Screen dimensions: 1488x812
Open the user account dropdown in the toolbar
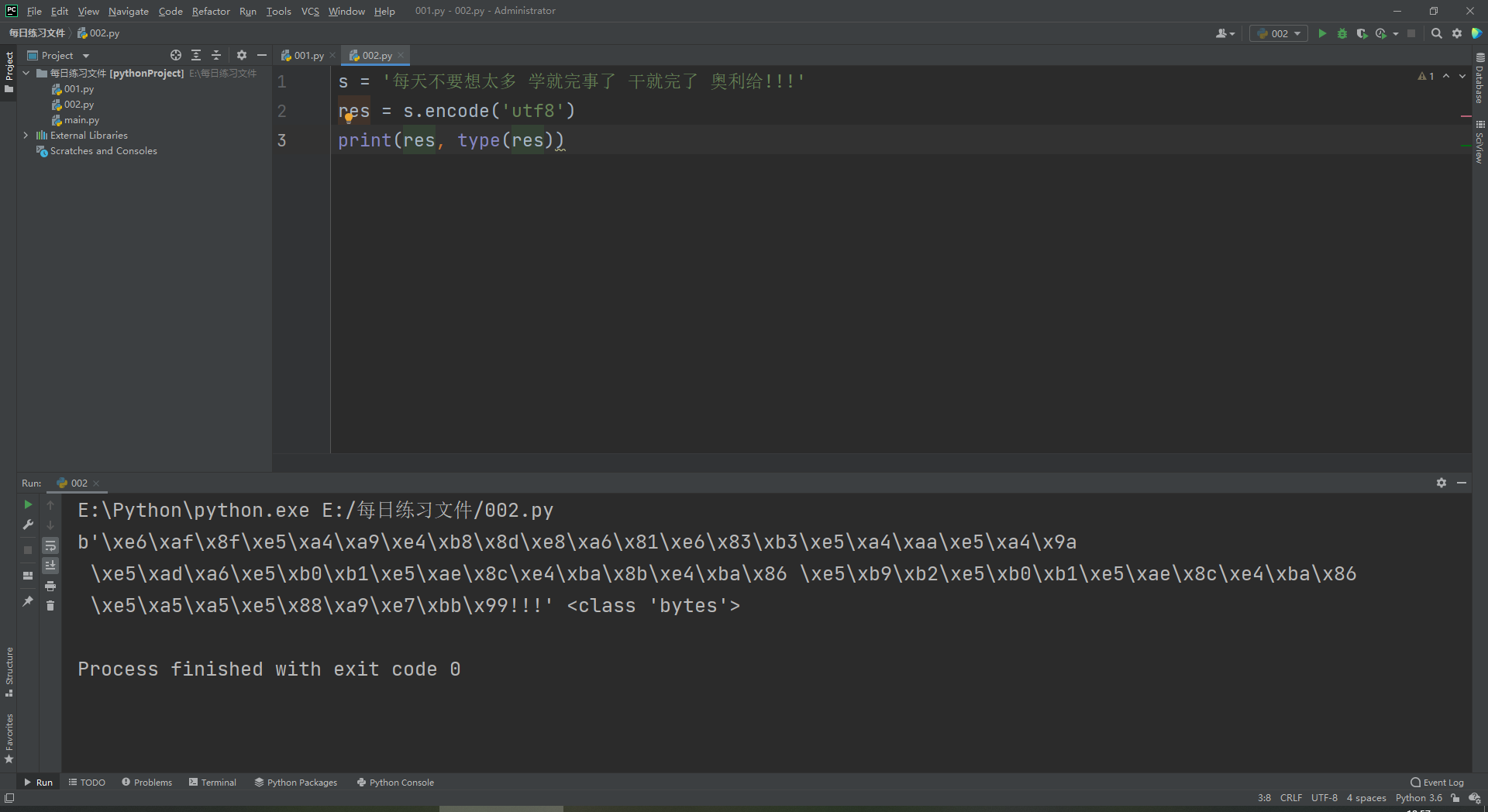(1225, 33)
